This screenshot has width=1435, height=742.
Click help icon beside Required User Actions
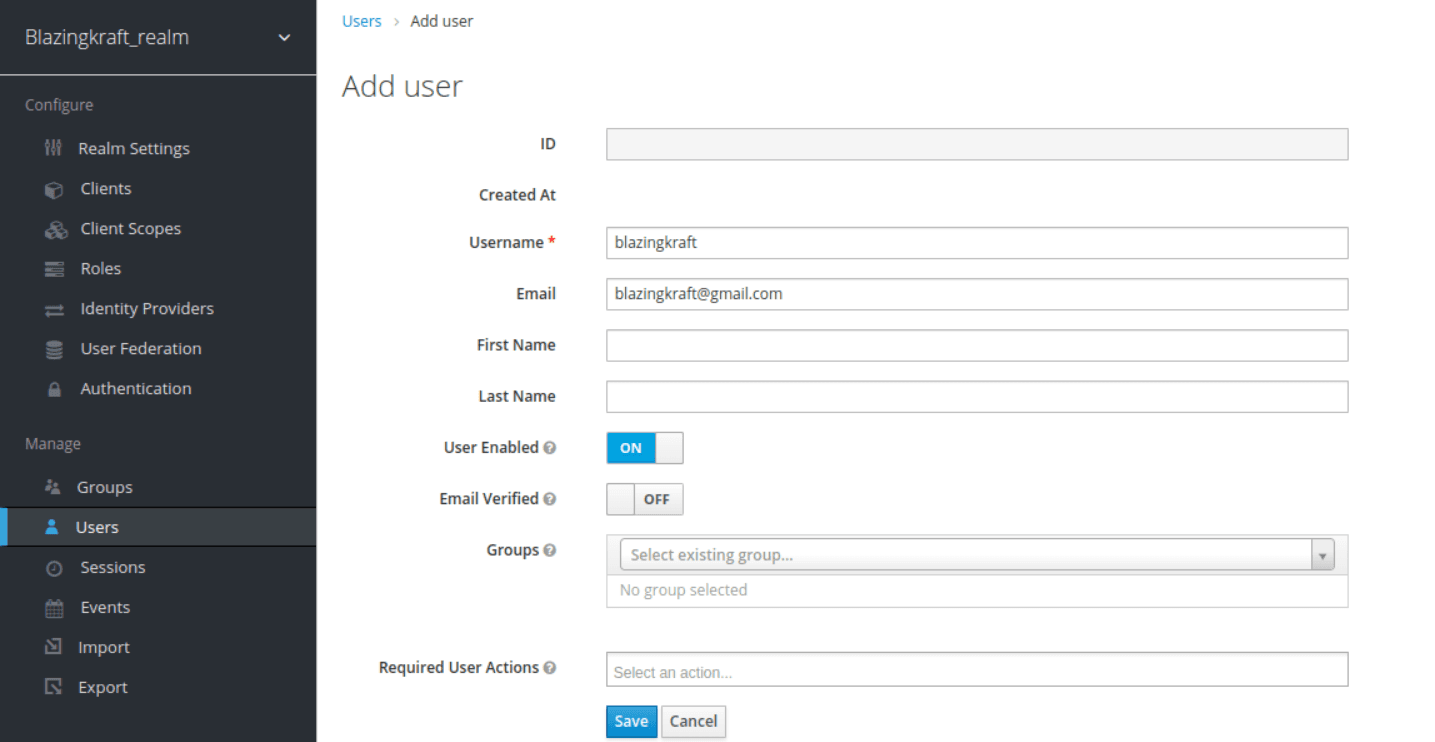[550, 667]
